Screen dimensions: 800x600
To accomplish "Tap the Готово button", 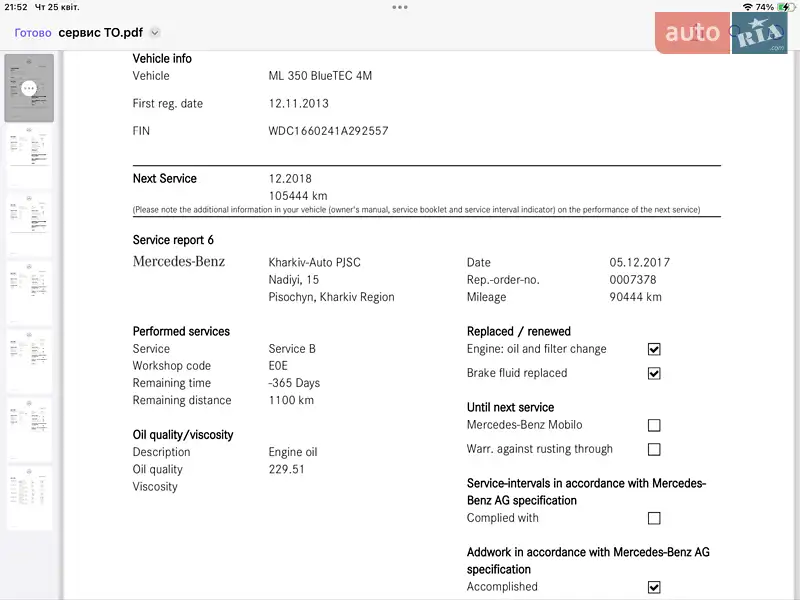I will pyautogui.click(x=33, y=33).
